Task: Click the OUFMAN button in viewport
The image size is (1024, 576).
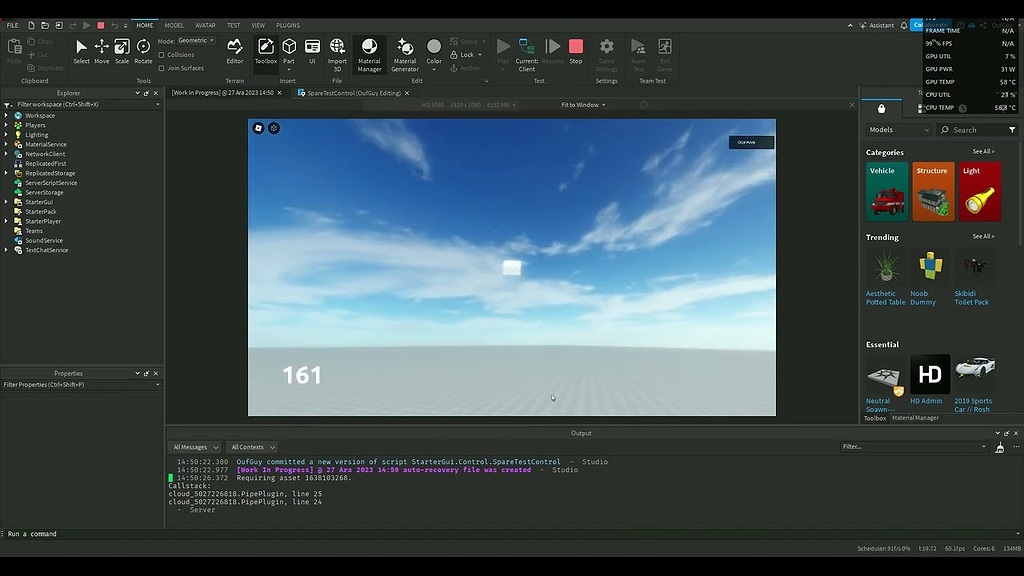Action: pos(751,142)
